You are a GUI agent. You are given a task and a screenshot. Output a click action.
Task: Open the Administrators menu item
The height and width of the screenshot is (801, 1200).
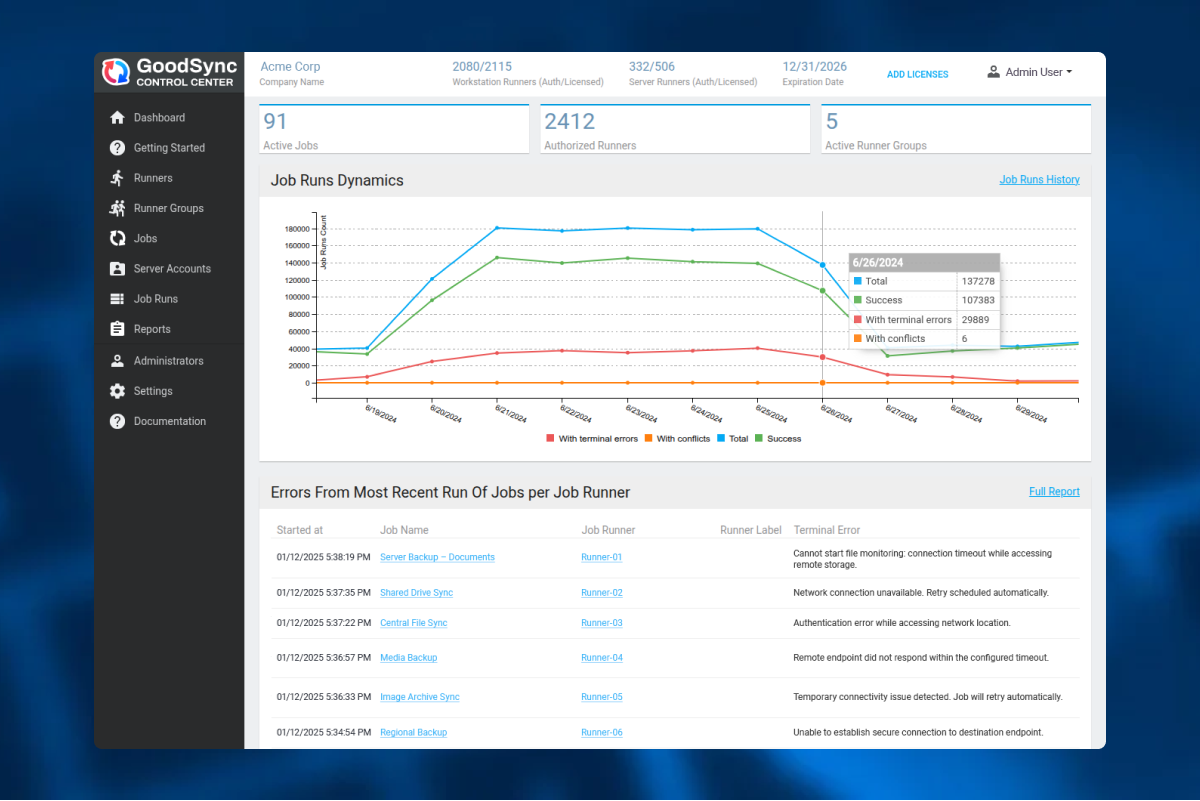pyautogui.click(x=168, y=361)
